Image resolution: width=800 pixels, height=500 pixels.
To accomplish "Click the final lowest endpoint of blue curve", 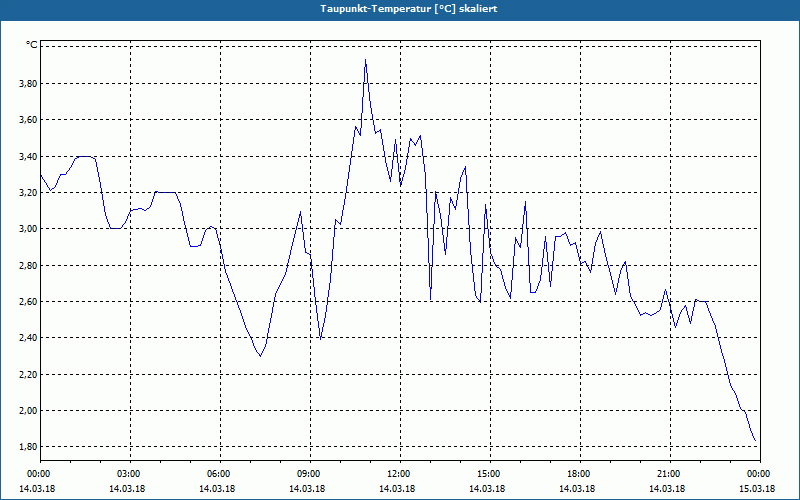I will (755, 441).
